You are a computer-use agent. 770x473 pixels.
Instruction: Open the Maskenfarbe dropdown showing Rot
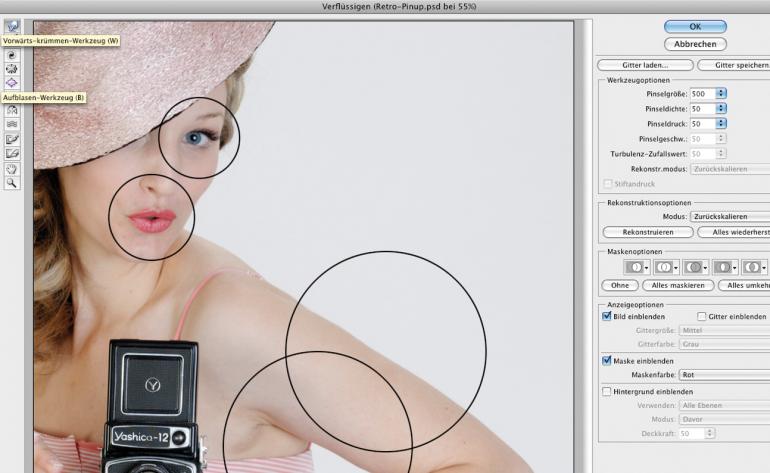coord(724,375)
